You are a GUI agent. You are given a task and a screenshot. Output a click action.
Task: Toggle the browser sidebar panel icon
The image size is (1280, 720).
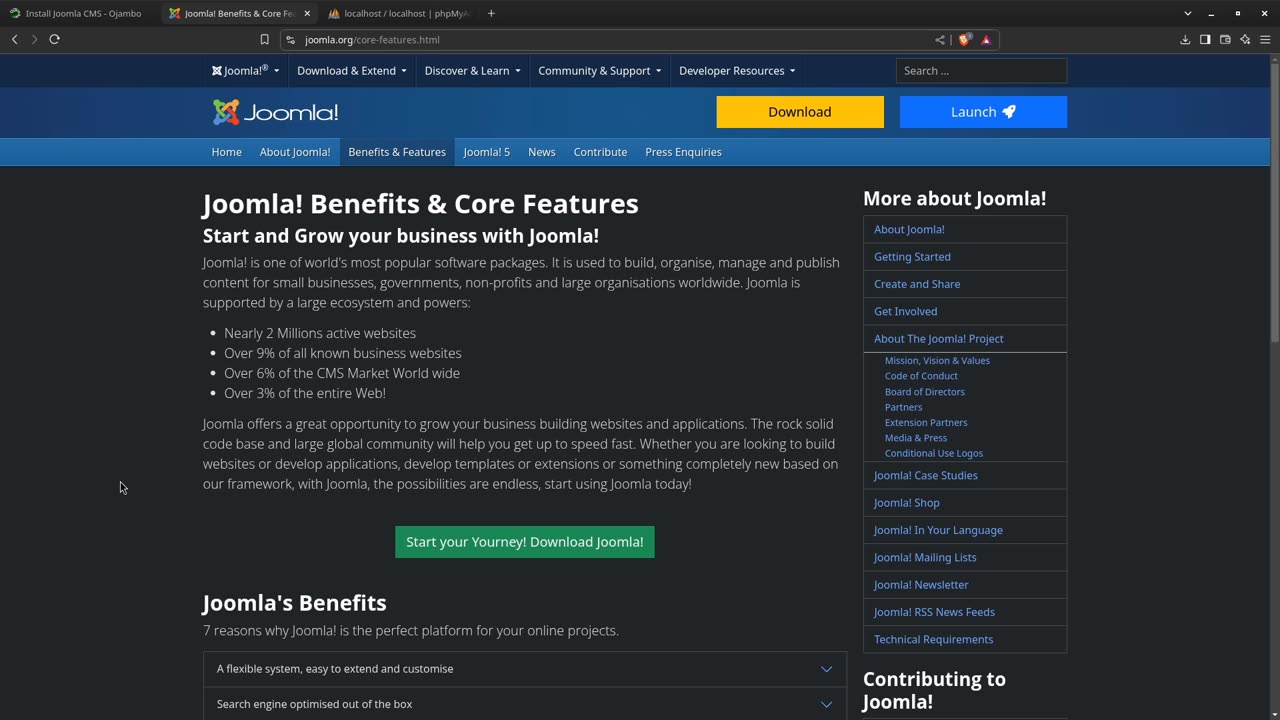pos(1205,40)
